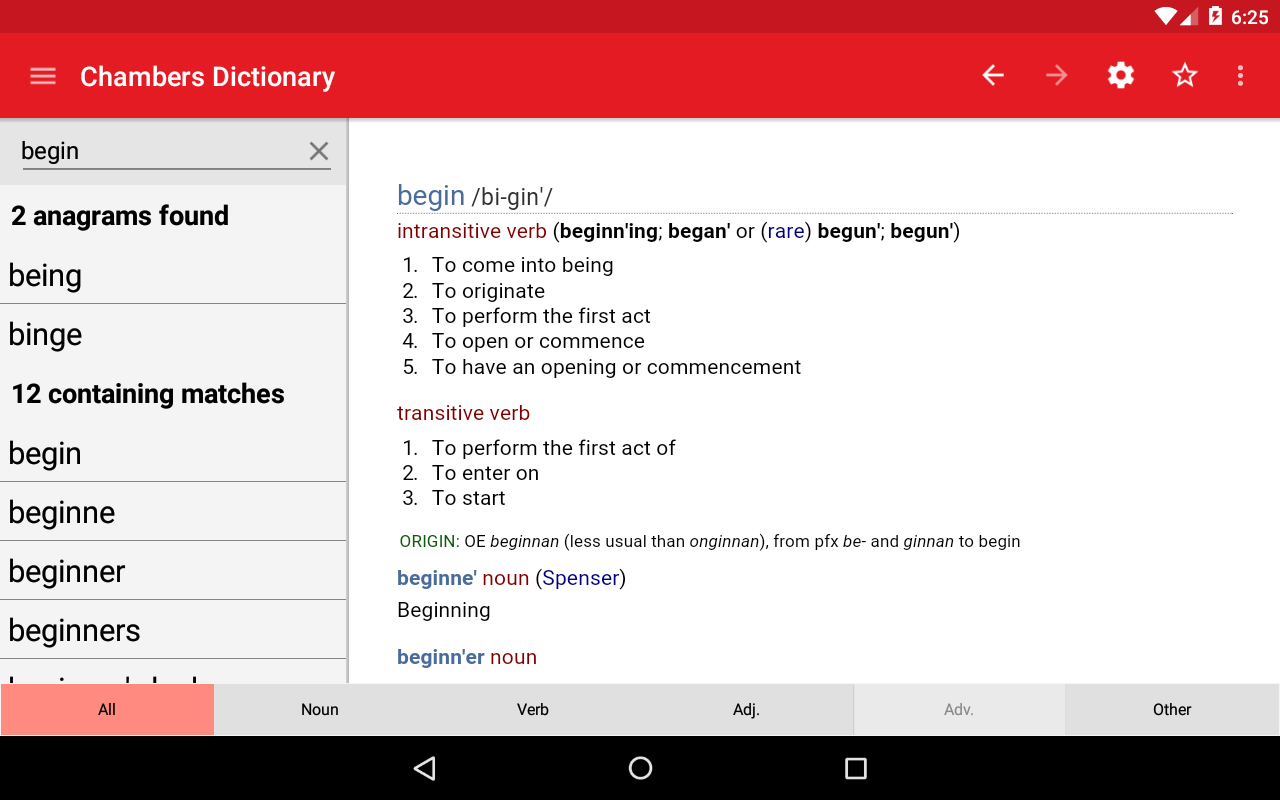Screen dimensions: 1280x800
Task: Select the Noun filter tab
Action: coord(320,710)
